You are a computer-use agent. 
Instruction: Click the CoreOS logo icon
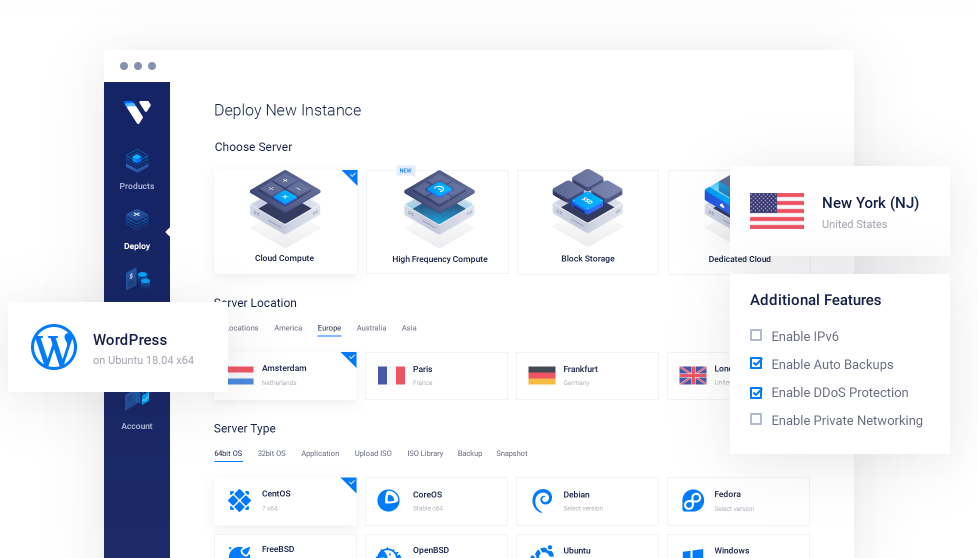point(389,500)
